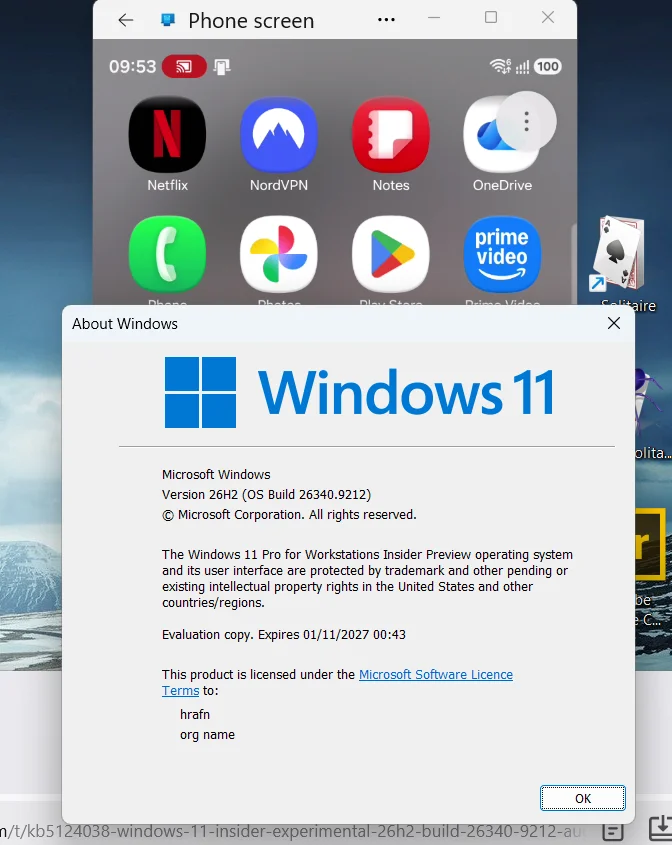This screenshot has height=845, width=672.
Task: Click the Terms link in About Windows
Action: (x=181, y=691)
